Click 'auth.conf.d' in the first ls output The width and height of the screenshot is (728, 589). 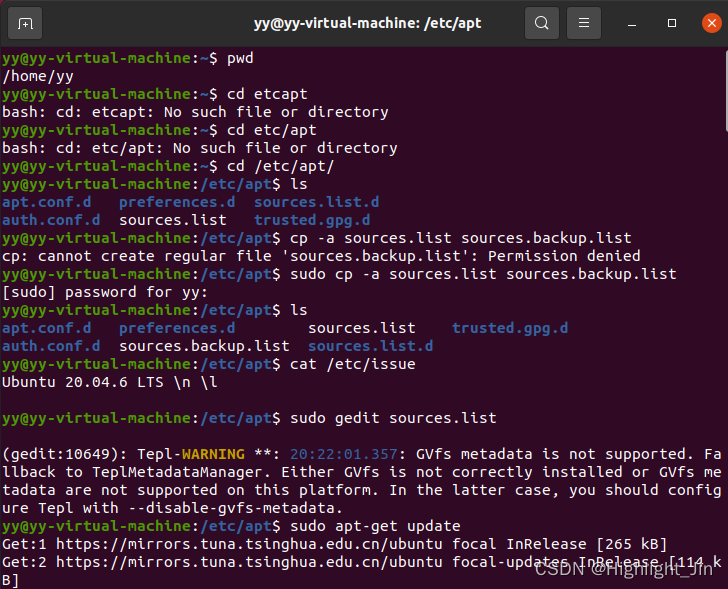pos(51,220)
